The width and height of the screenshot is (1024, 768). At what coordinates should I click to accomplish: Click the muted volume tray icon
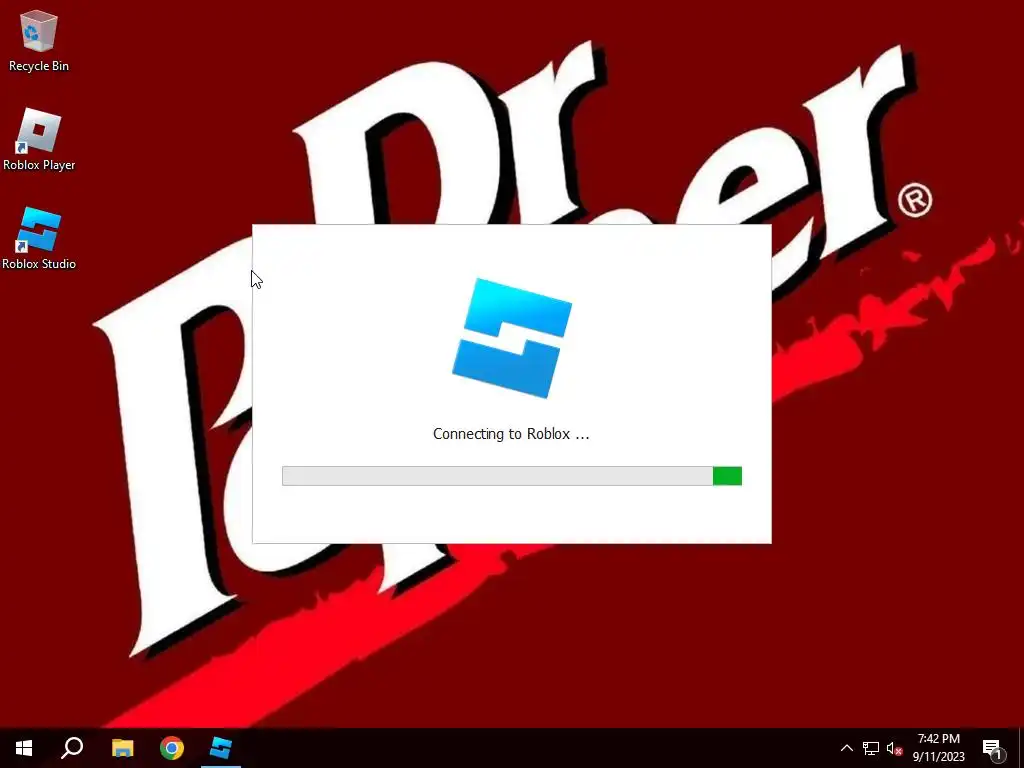coord(895,748)
